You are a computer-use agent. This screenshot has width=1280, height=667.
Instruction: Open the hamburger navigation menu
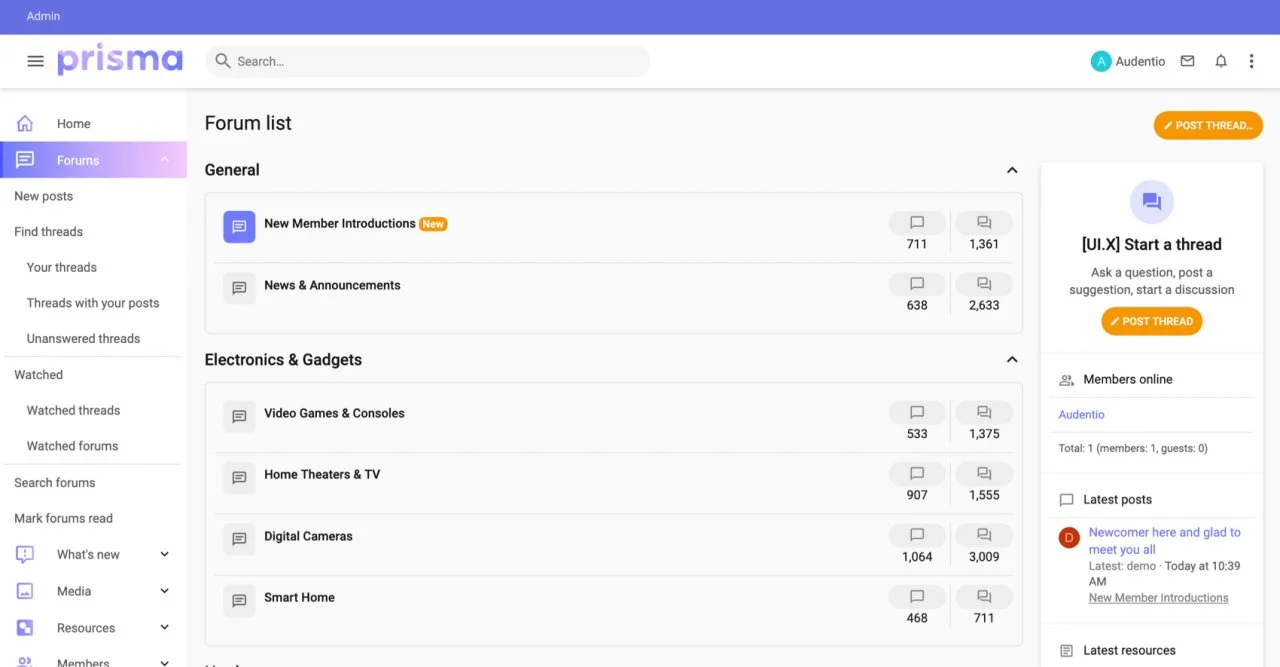coord(35,61)
